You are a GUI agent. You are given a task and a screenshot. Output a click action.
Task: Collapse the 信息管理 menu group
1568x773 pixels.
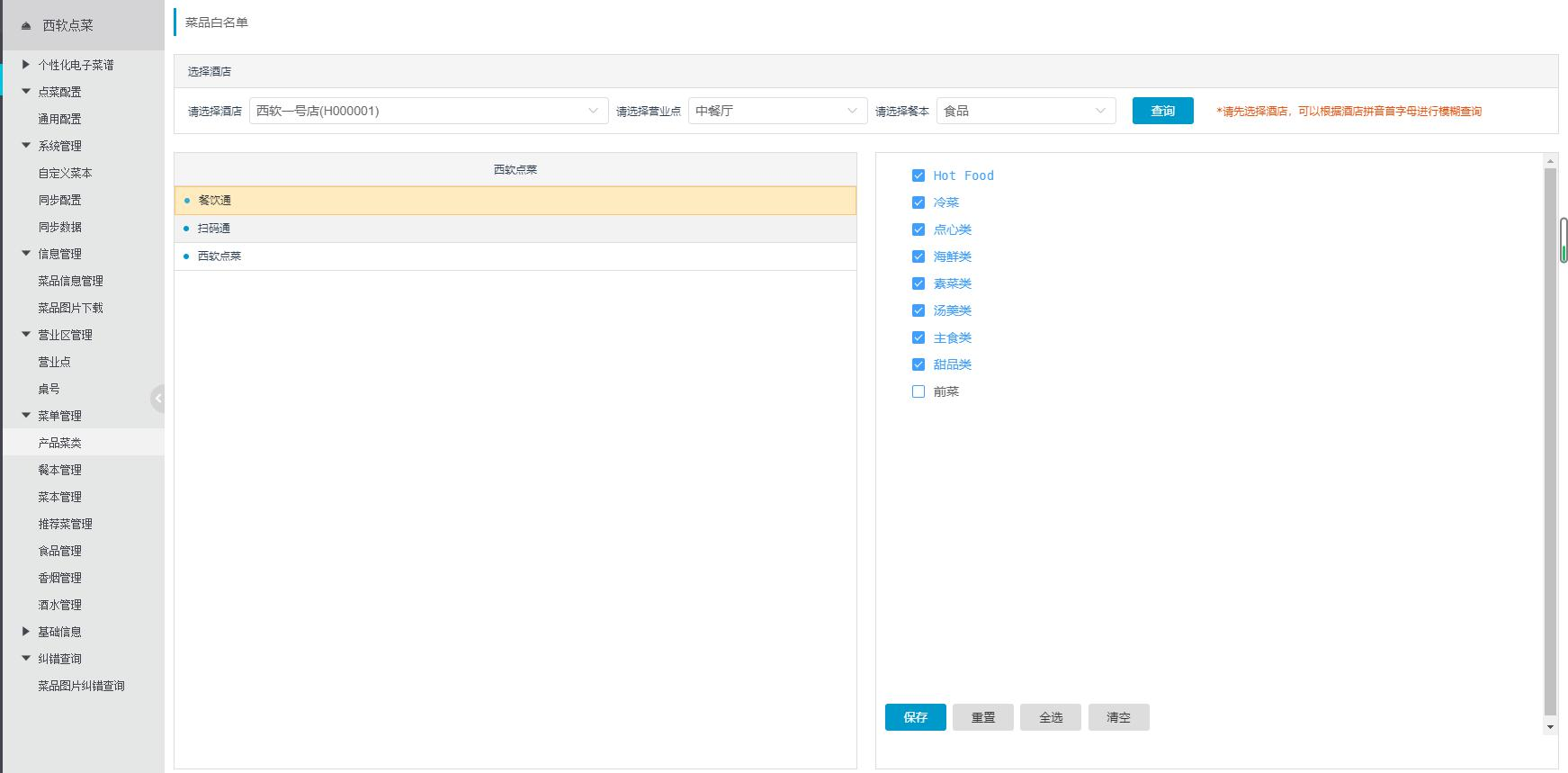pyautogui.click(x=26, y=254)
